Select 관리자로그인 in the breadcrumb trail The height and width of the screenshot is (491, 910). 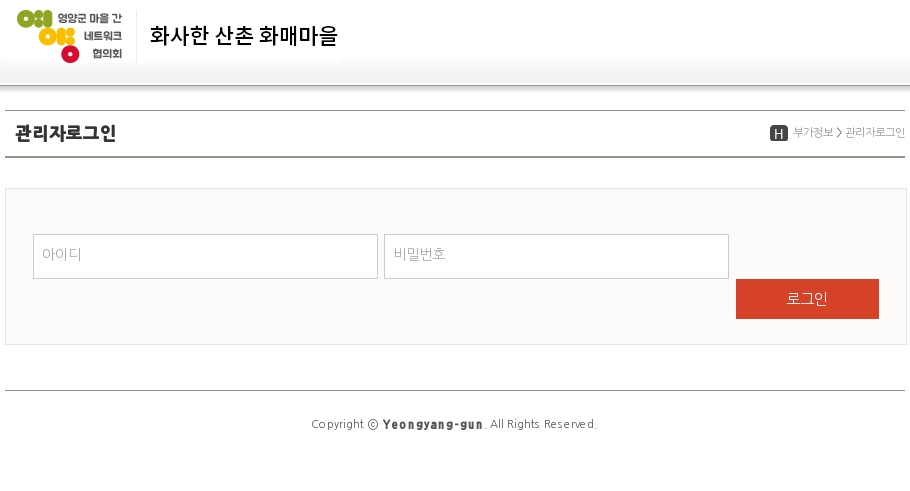pyautogui.click(x=875, y=133)
